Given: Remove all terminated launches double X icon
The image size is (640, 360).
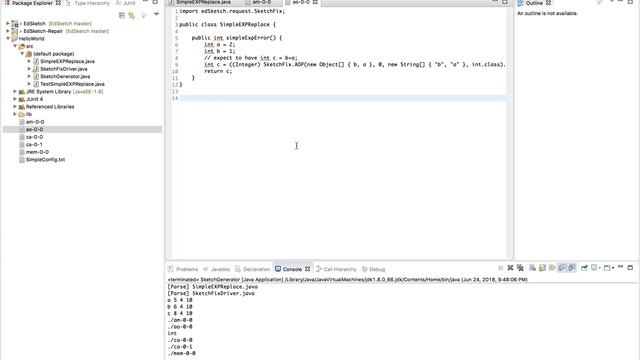Looking at the screenshot, I should pyautogui.click(x=520, y=268).
